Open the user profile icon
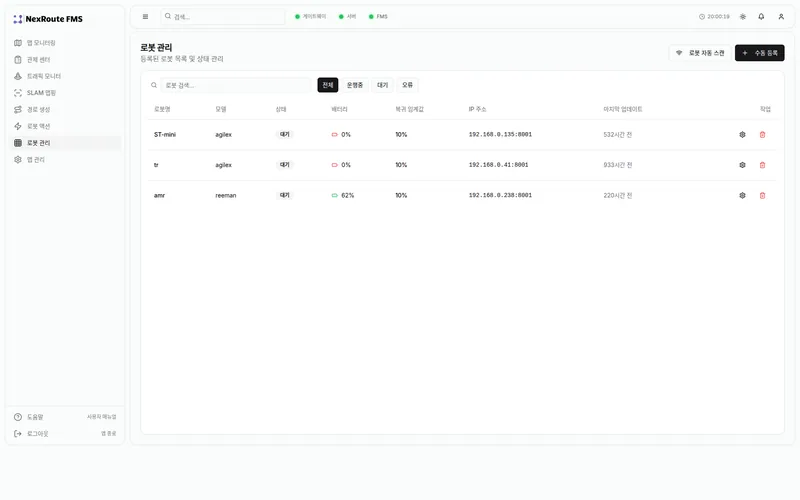 tap(781, 16)
